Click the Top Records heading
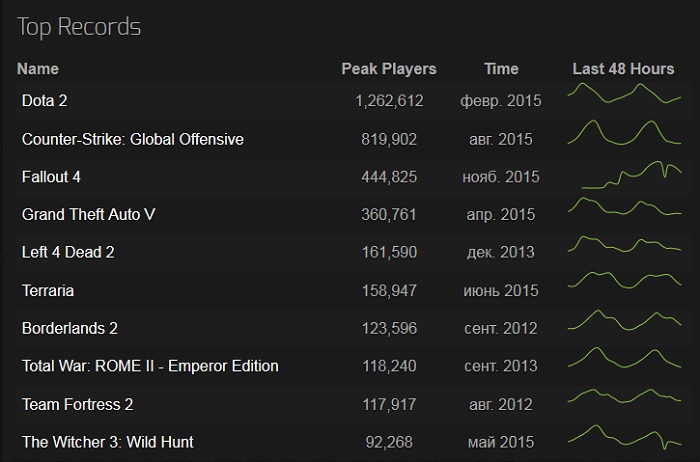 [x=79, y=26]
